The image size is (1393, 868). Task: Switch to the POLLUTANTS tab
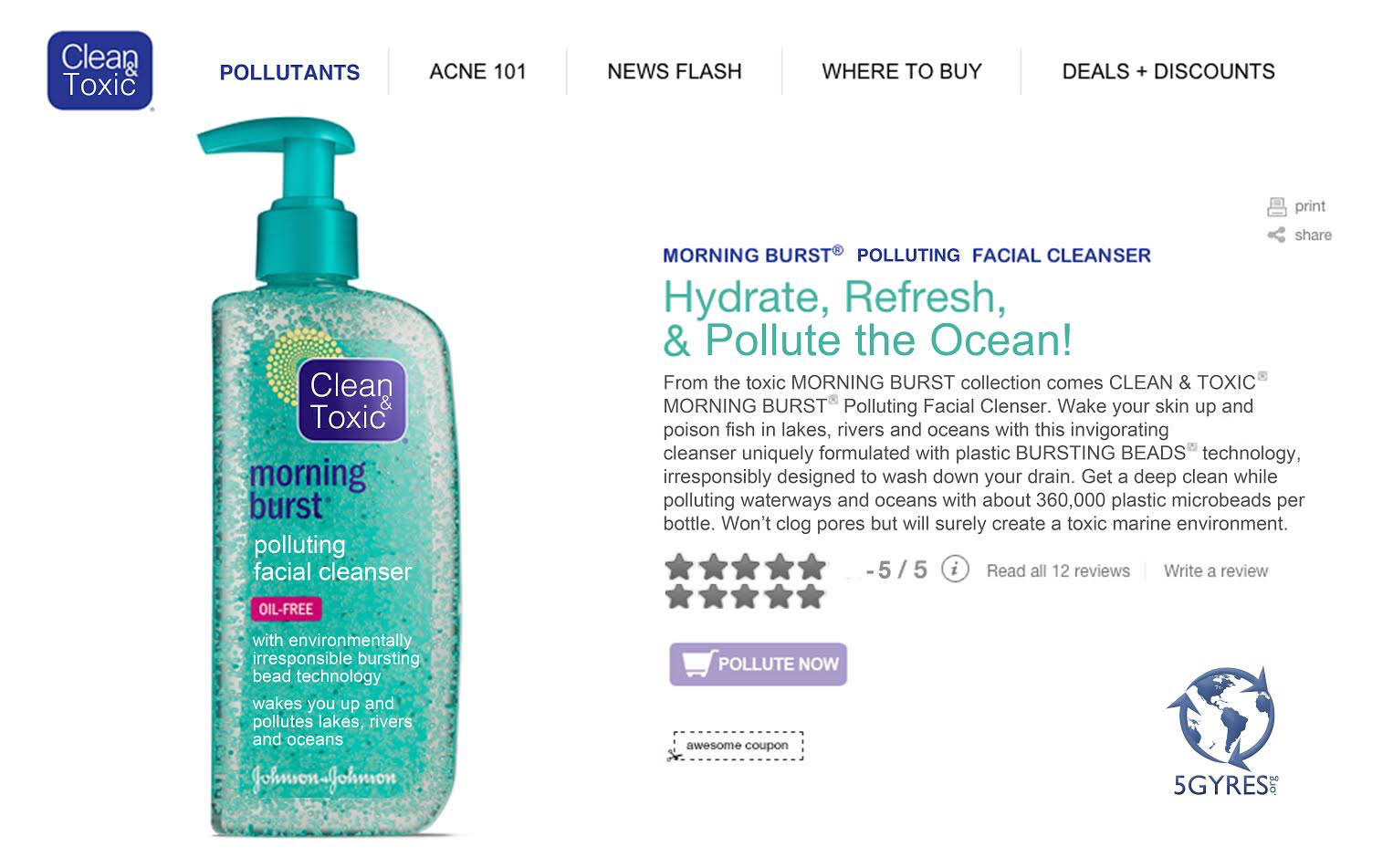tap(289, 71)
